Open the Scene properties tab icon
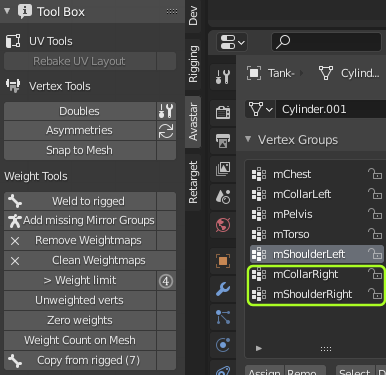This screenshot has height=375, width=386. [x=223, y=197]
